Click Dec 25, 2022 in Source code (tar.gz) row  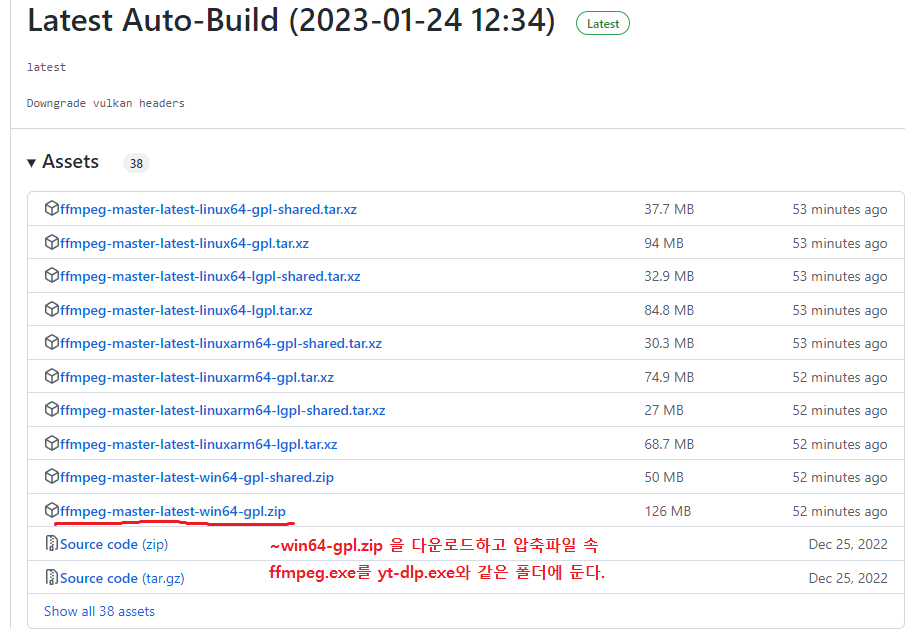pyautogui.click(x=848, y=578)
